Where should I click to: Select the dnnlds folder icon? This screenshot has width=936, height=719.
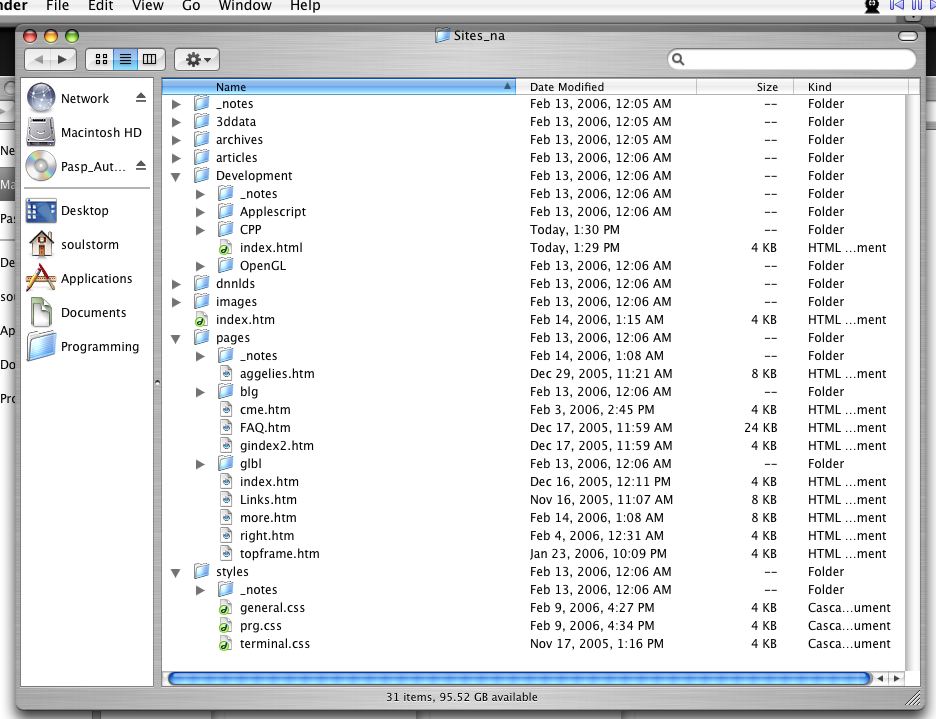coord(202,283)
